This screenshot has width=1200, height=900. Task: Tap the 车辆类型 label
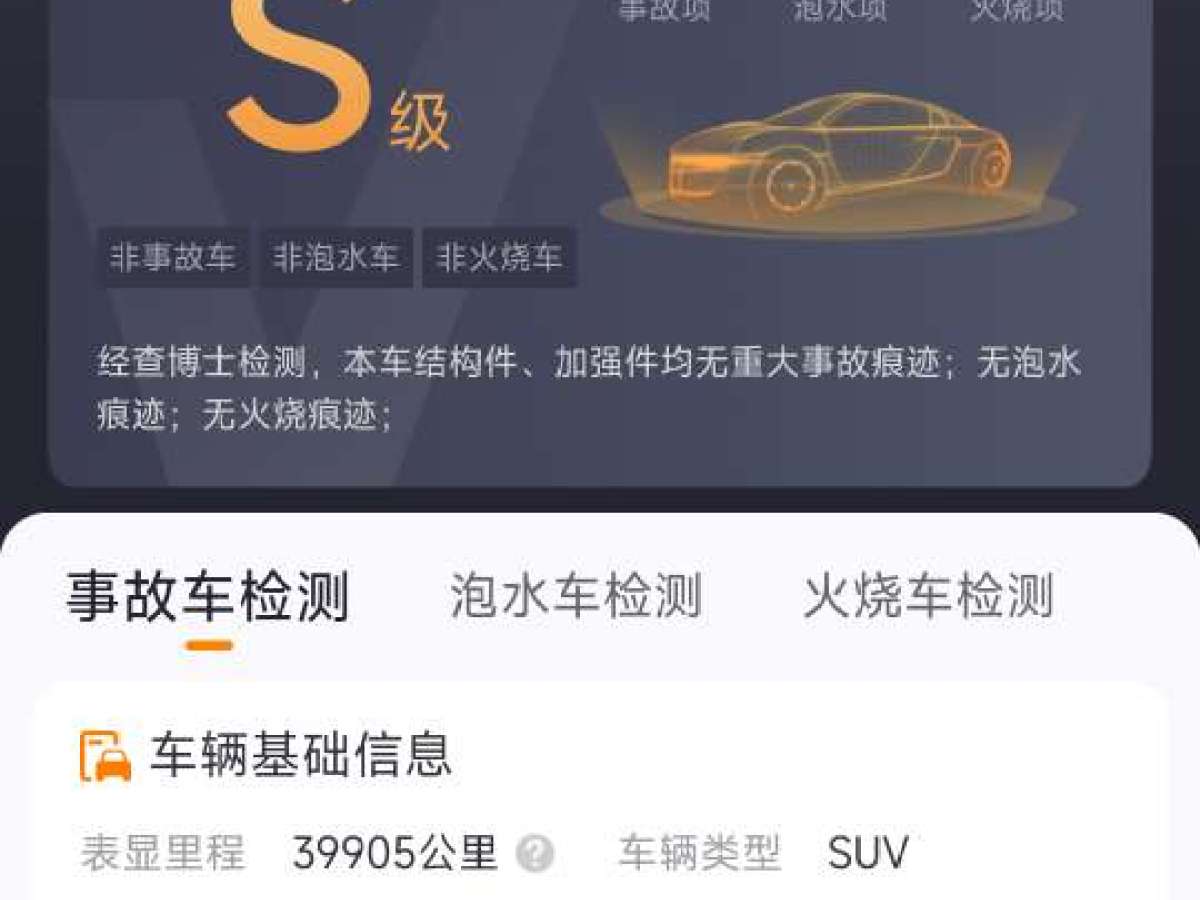coord(699,854)
